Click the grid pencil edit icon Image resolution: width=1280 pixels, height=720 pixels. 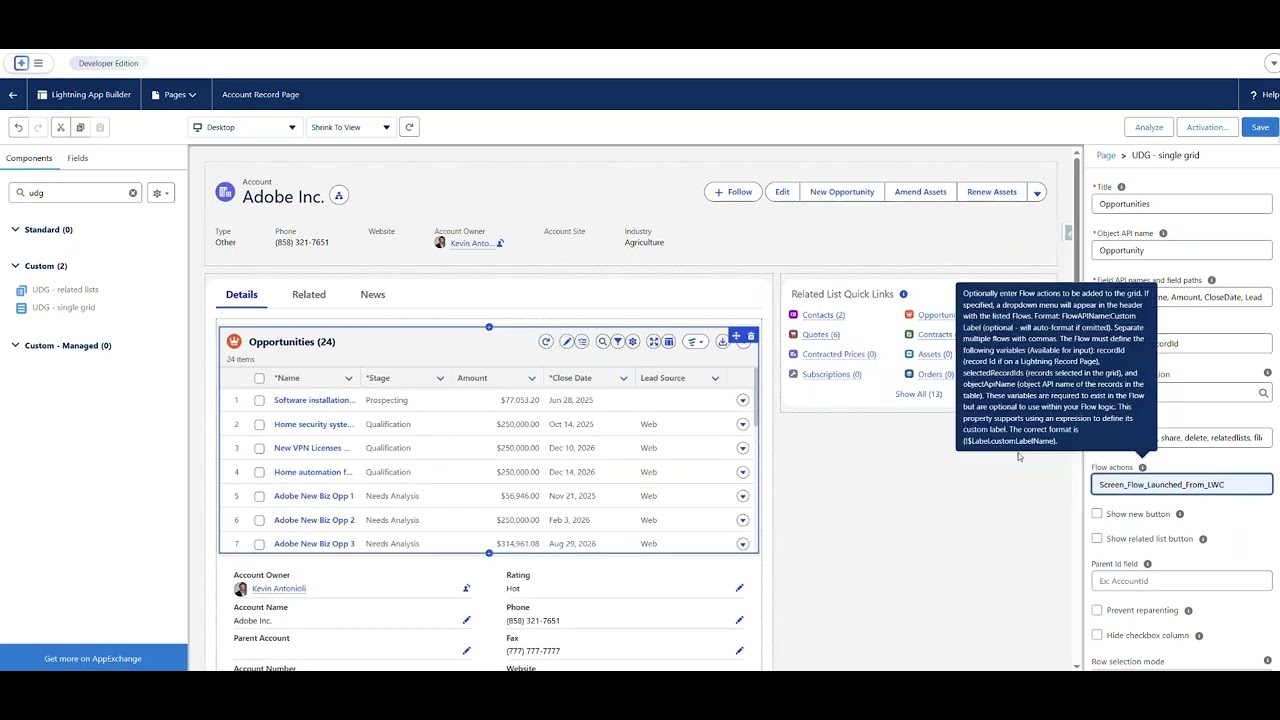click(x=567, y=342)
